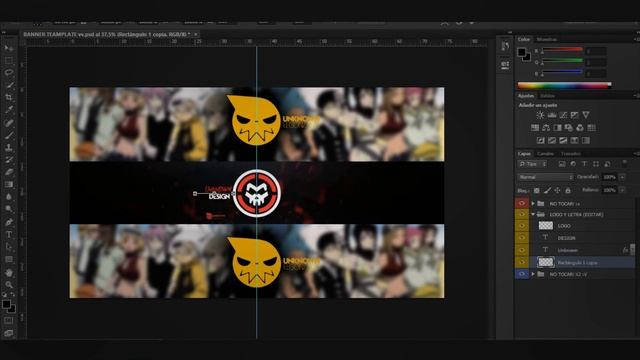Pick a color from the spectrum ramp
The image size is (640, 360).
[564, 85]
